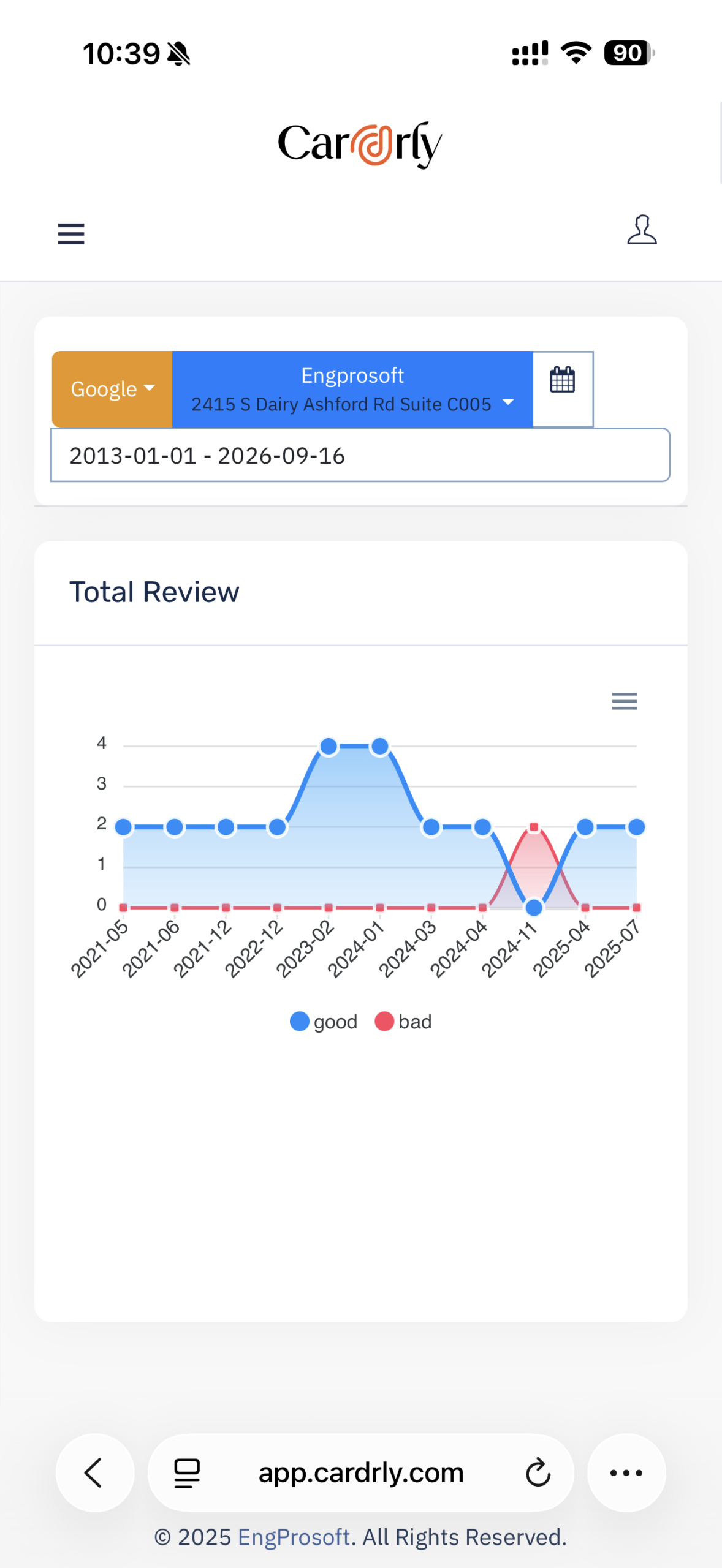Select the good data point at 2022-12
Viewport: 722px width, 1568px height.
(278, 827)
